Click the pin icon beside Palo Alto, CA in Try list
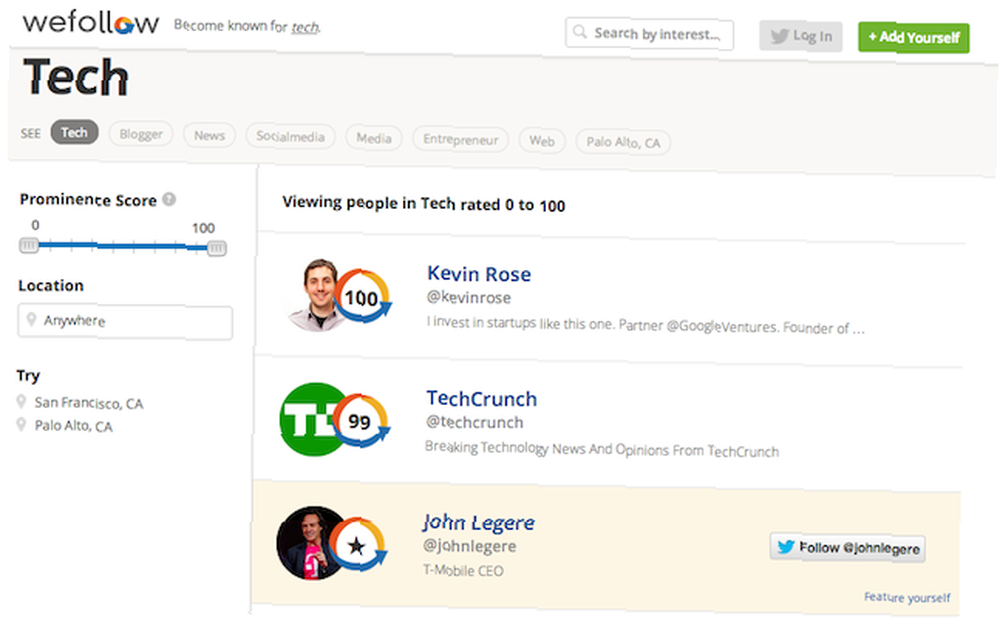This screenshot has width=1000, height=630. [x=22, y=425]
